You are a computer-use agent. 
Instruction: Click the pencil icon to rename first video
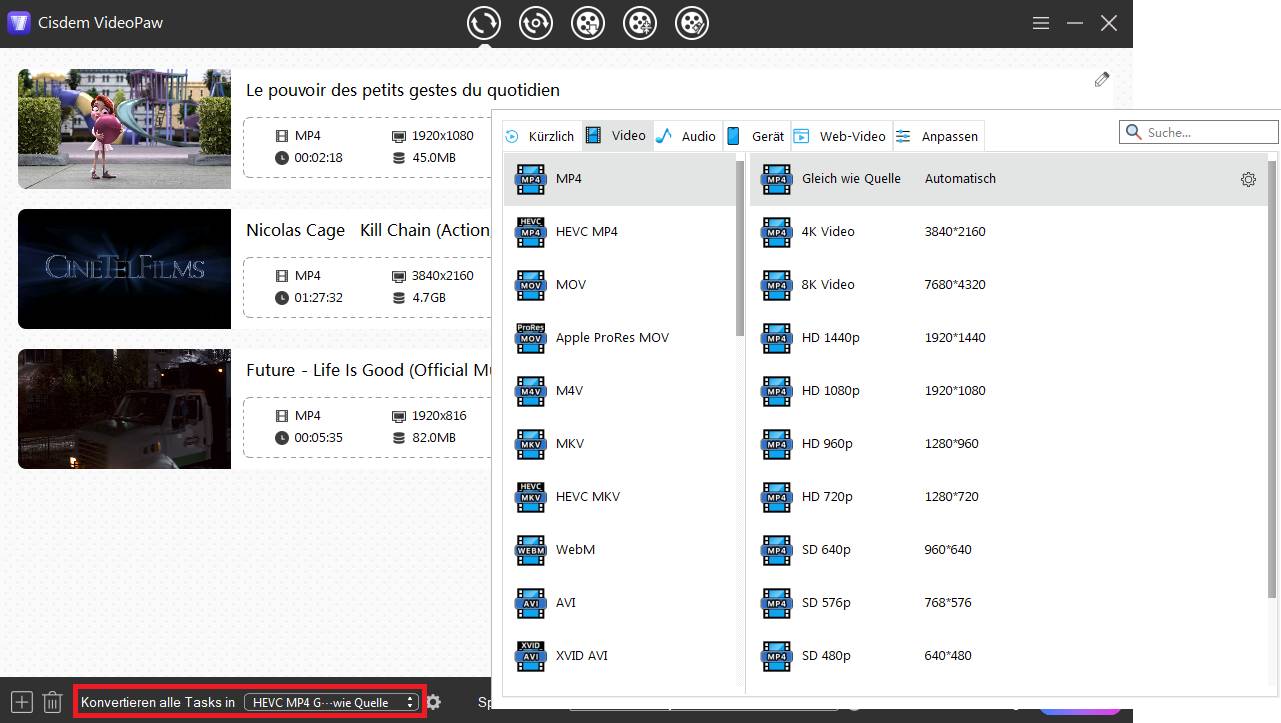(1102, 80)
